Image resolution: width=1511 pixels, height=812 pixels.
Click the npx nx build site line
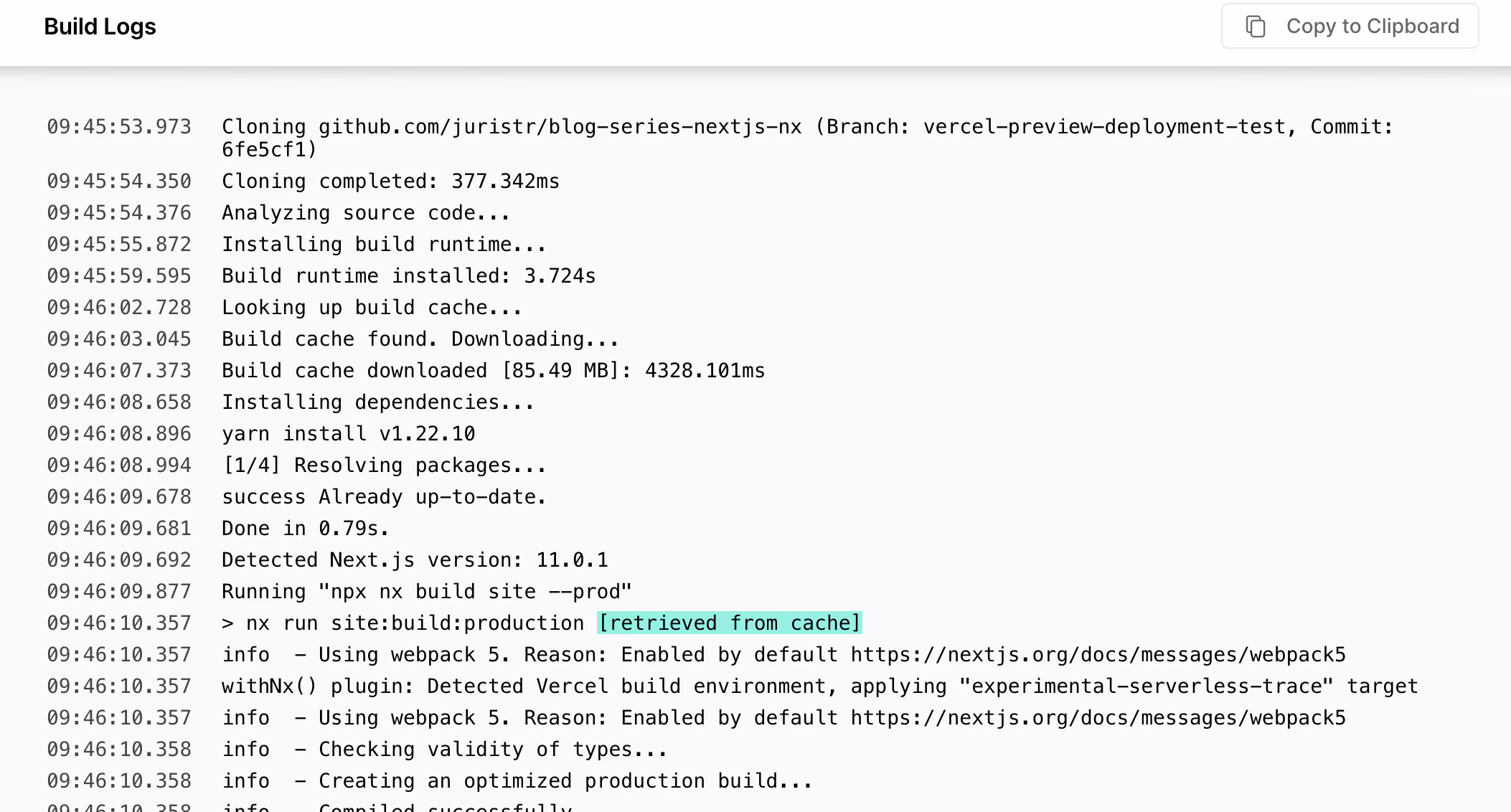(x=426, y=591)
